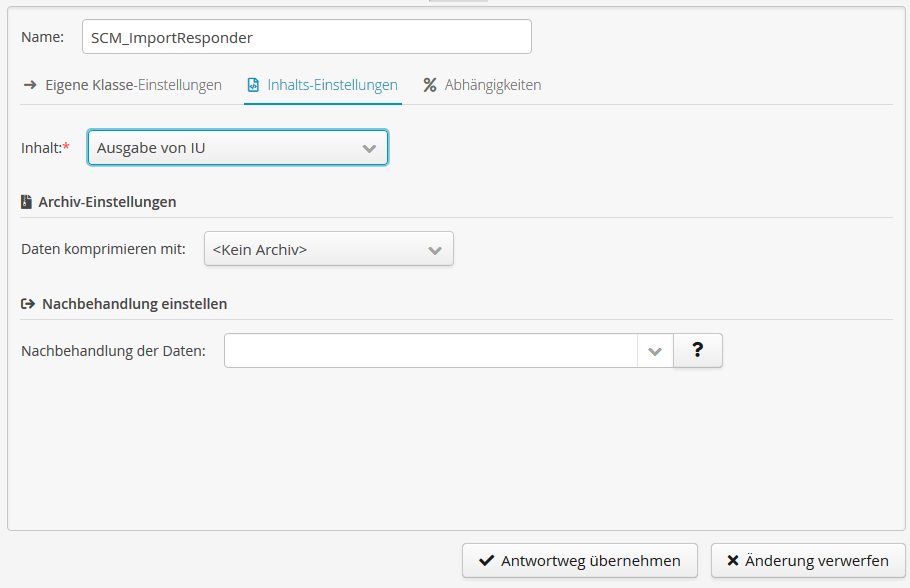Switch to Eigene Klasse-Einstellungen tab

tap(122, 85)
